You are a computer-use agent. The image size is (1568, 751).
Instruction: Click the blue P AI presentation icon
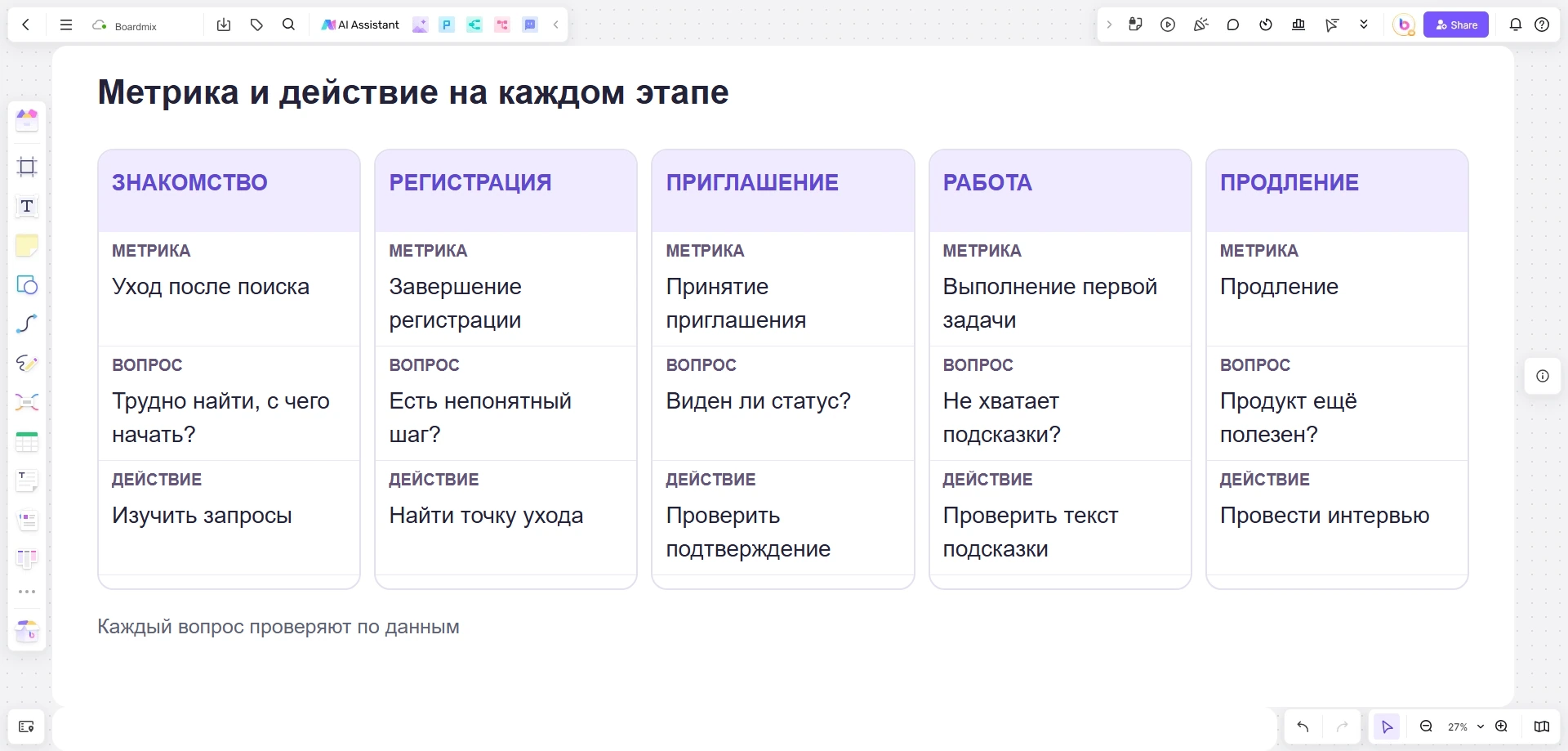coord(447,25)
